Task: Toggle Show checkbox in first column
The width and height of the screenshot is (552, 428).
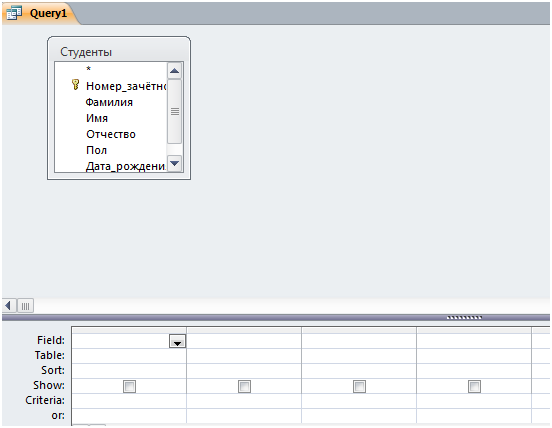Action: pyautogui.click(x=129, y=386)
